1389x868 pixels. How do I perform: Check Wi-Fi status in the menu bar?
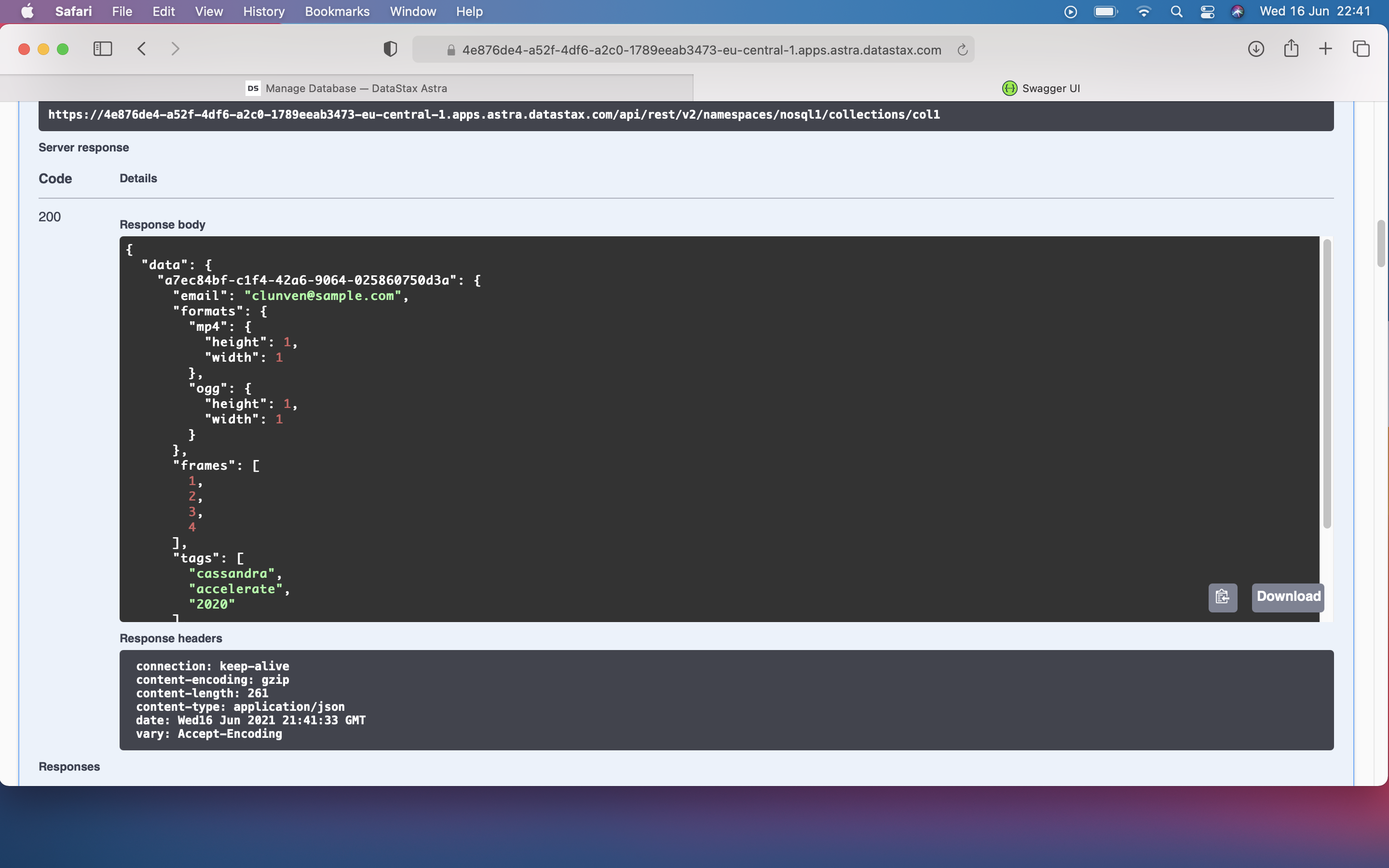tap(1144, 12)
